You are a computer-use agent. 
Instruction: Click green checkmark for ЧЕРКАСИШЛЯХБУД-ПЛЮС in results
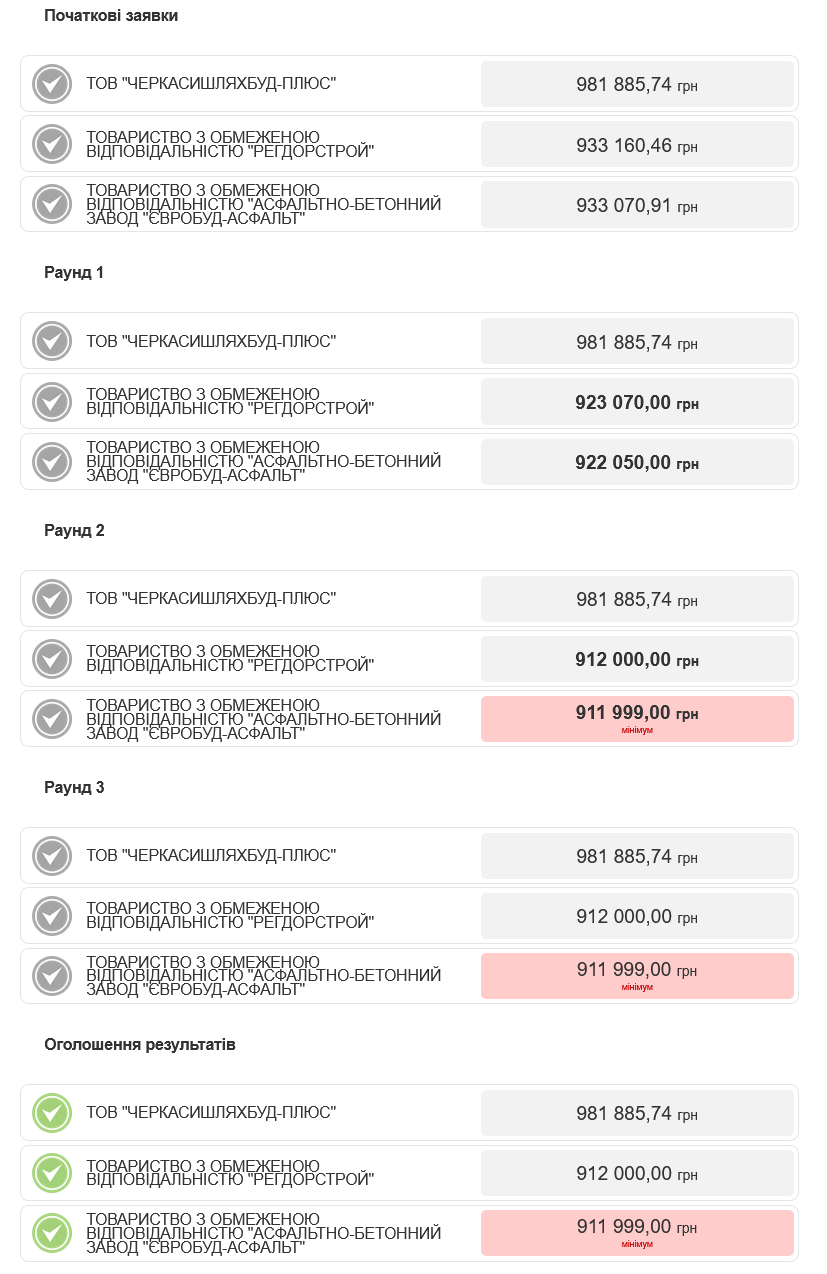pyautogui.click(x=52, y=1113)
